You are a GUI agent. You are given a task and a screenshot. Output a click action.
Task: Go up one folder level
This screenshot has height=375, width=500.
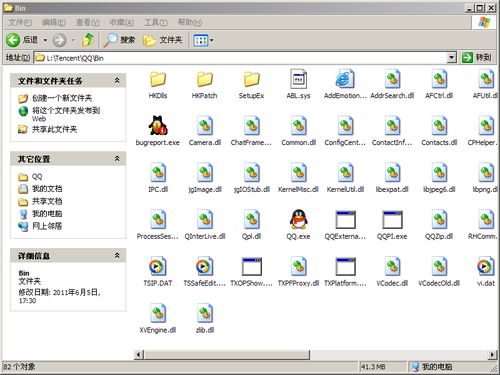point(88,40)
